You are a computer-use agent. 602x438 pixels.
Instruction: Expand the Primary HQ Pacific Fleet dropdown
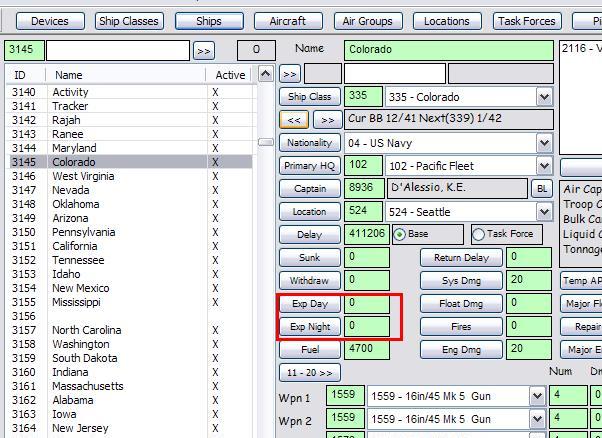pyautogui.click(x=544, y=166)
